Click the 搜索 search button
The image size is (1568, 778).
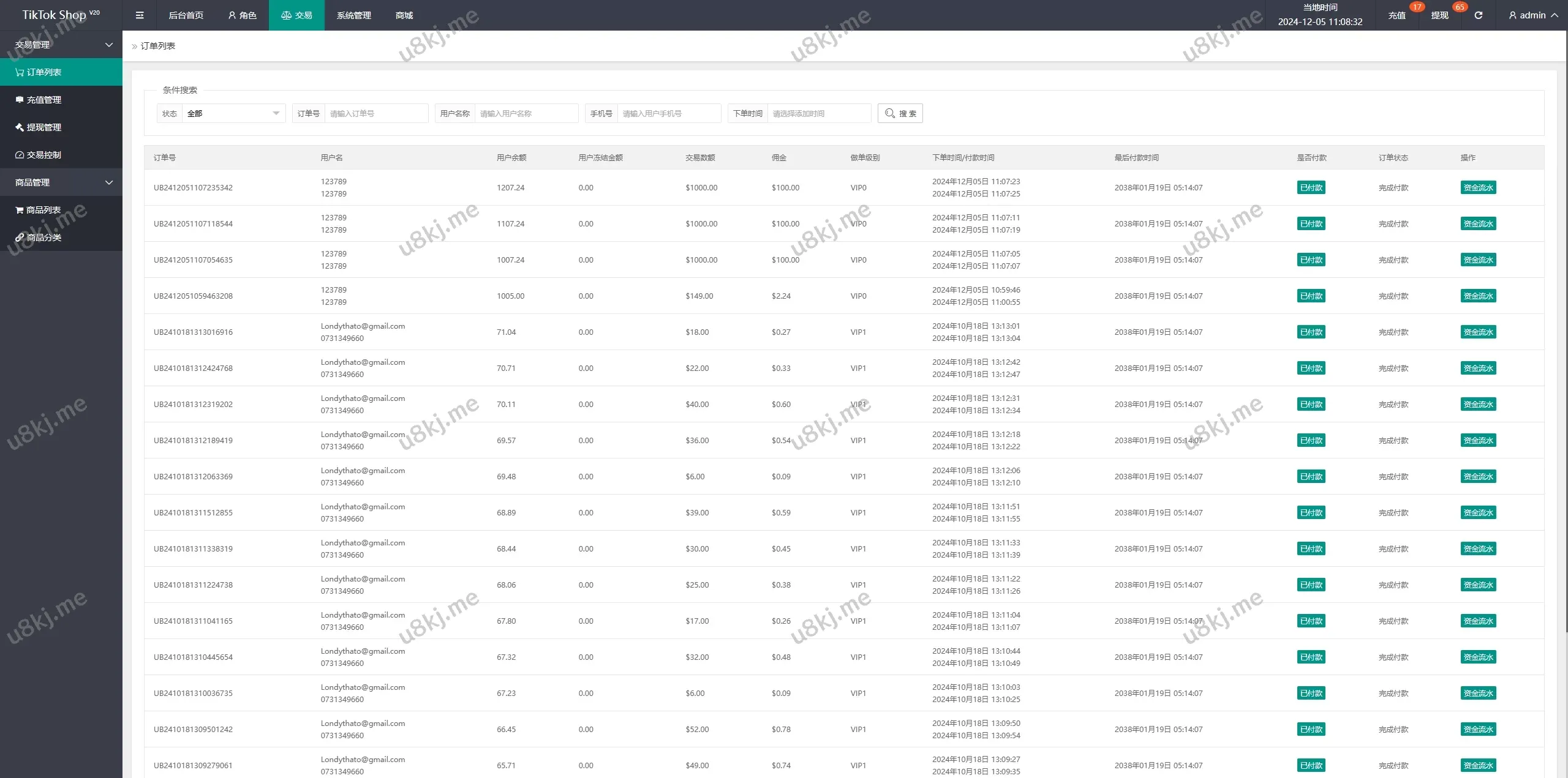[900, 113]
